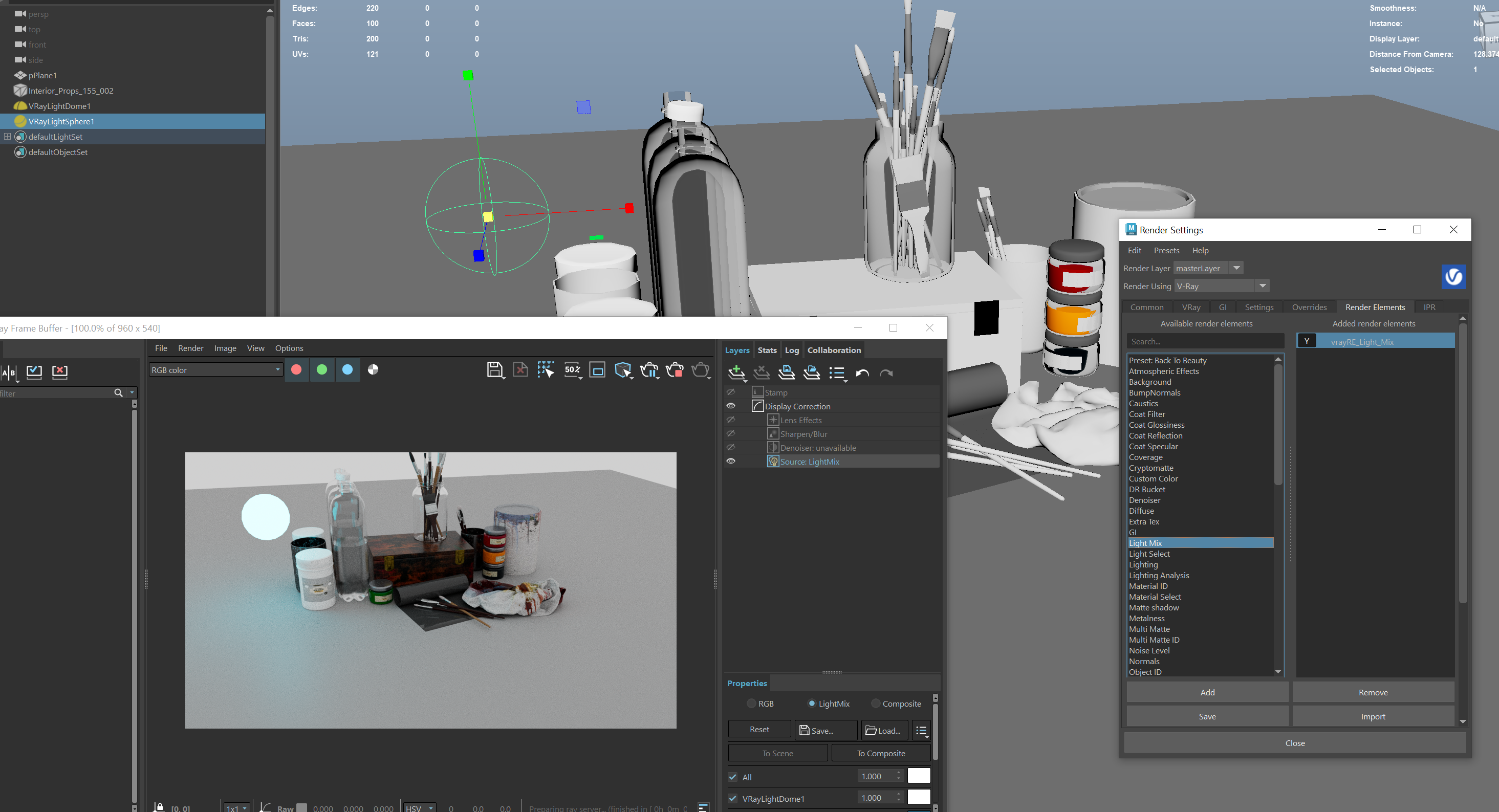Toggle the green channel button in VFB
Screen dimensions: 1499x812
click(322, 369)
